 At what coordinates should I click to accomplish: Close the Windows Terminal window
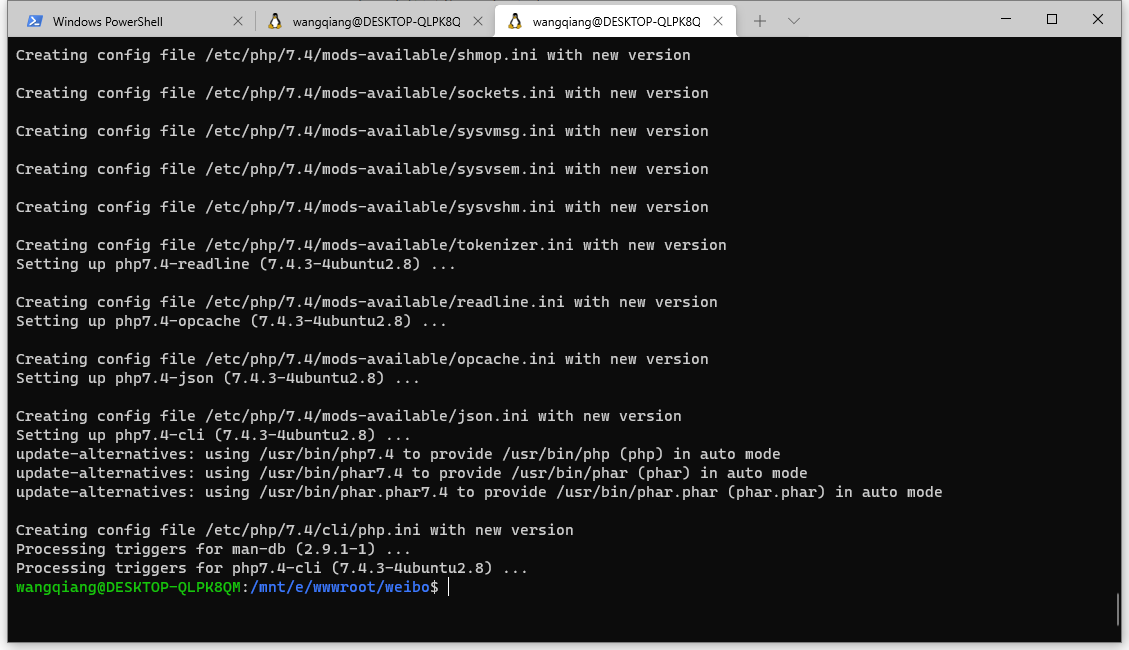(x=1098, y=19)
